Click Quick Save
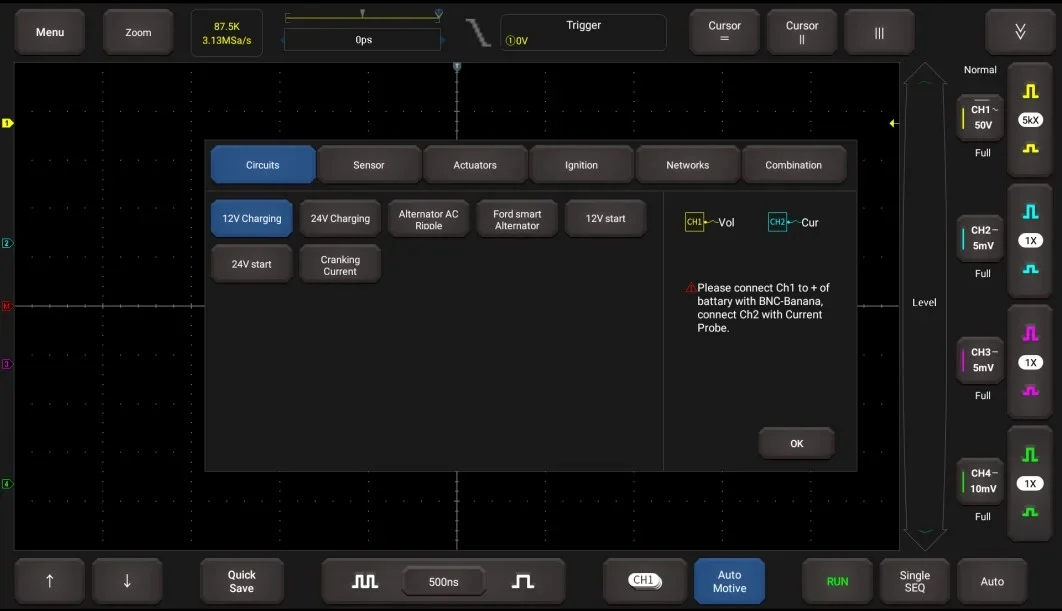The image size is (1062, 611). point(241,581)
